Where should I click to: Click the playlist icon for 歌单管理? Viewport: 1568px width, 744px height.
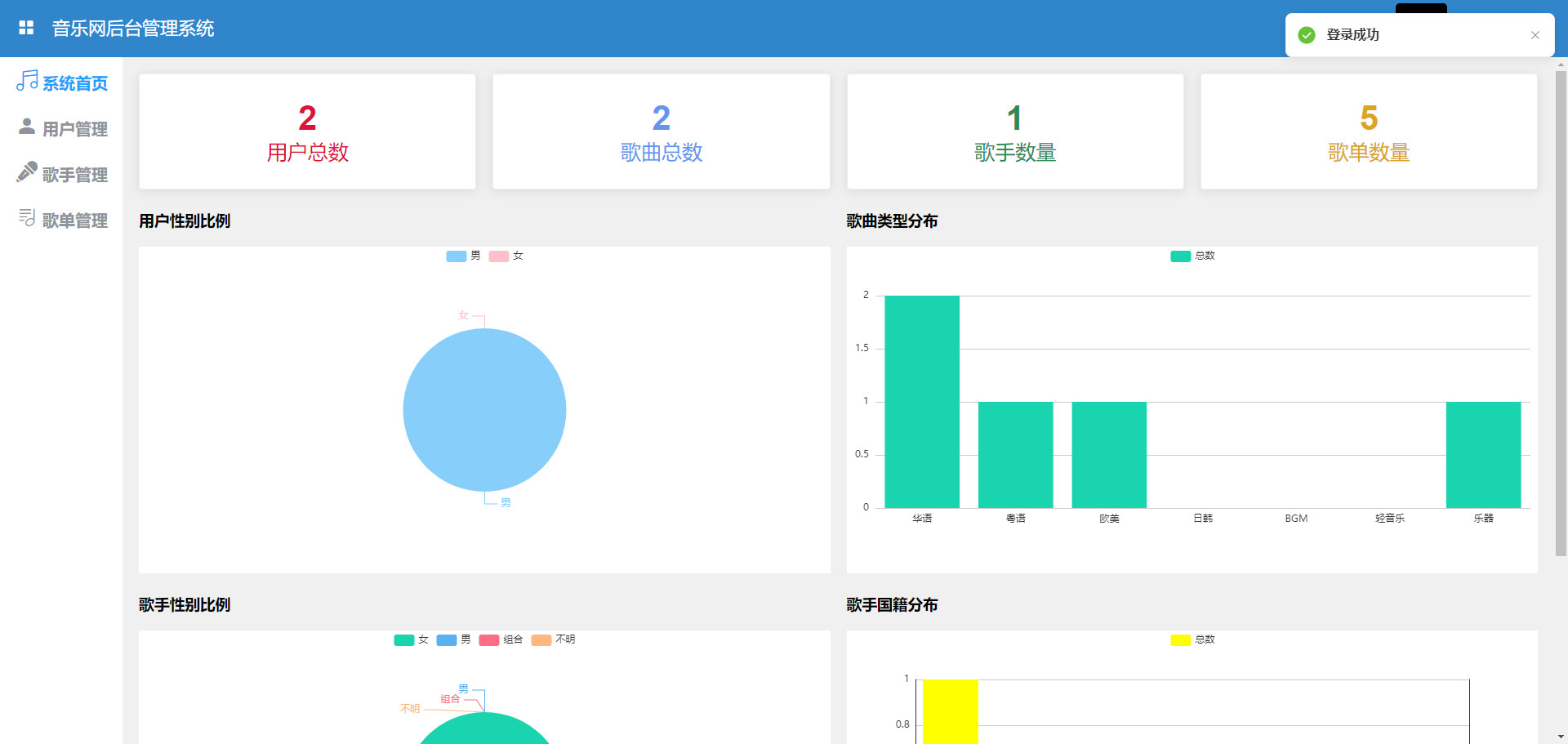[27, 217]
